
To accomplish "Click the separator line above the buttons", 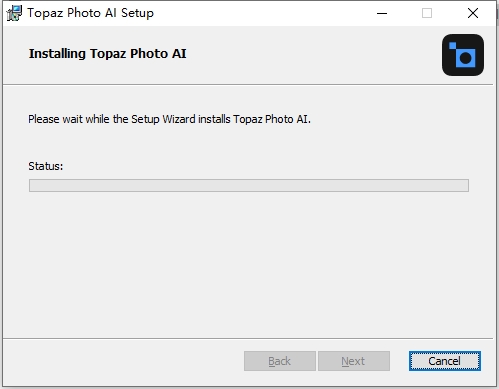I will [248, 339].
